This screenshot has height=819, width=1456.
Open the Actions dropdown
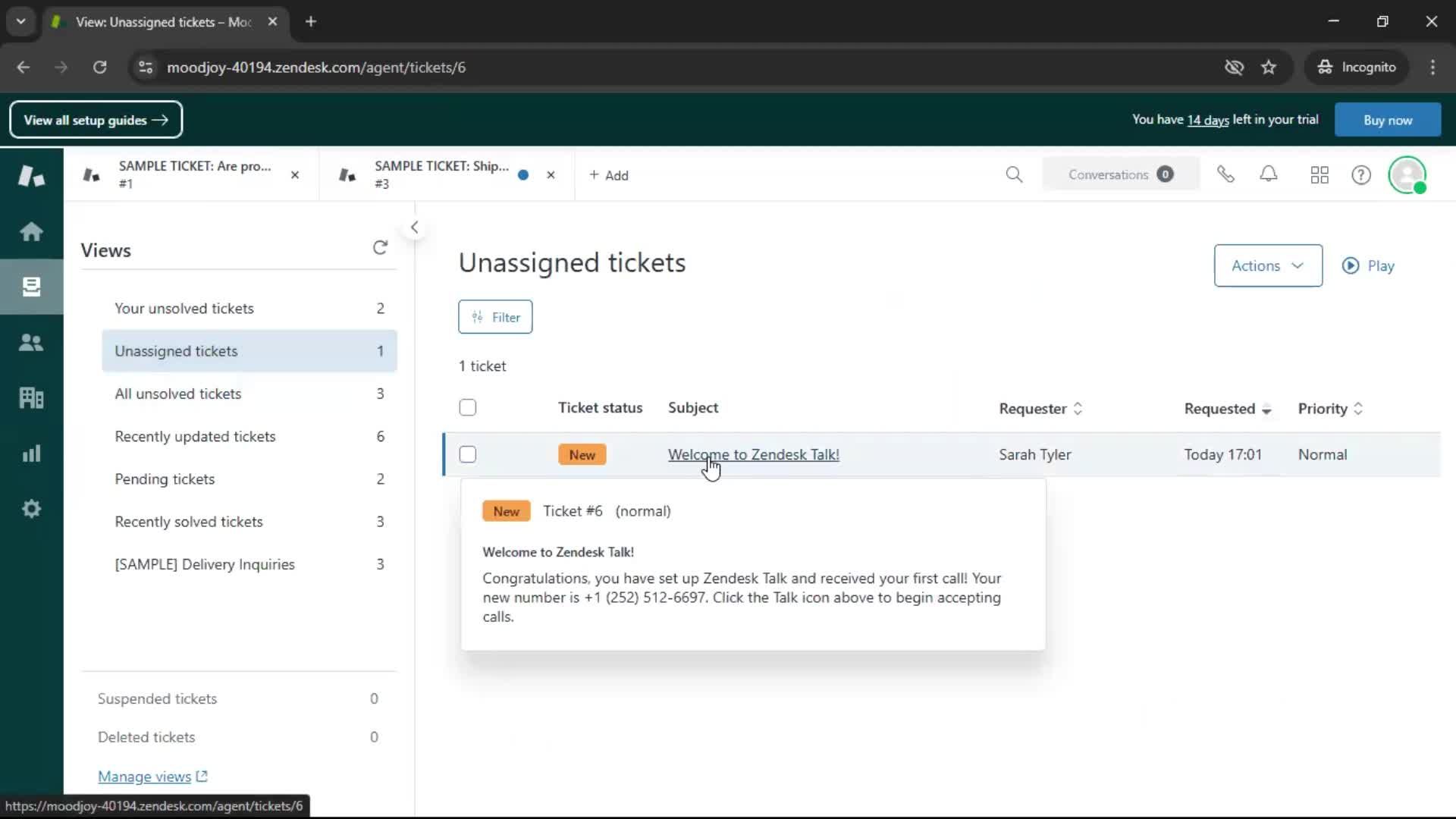(x=1268, y=266)
